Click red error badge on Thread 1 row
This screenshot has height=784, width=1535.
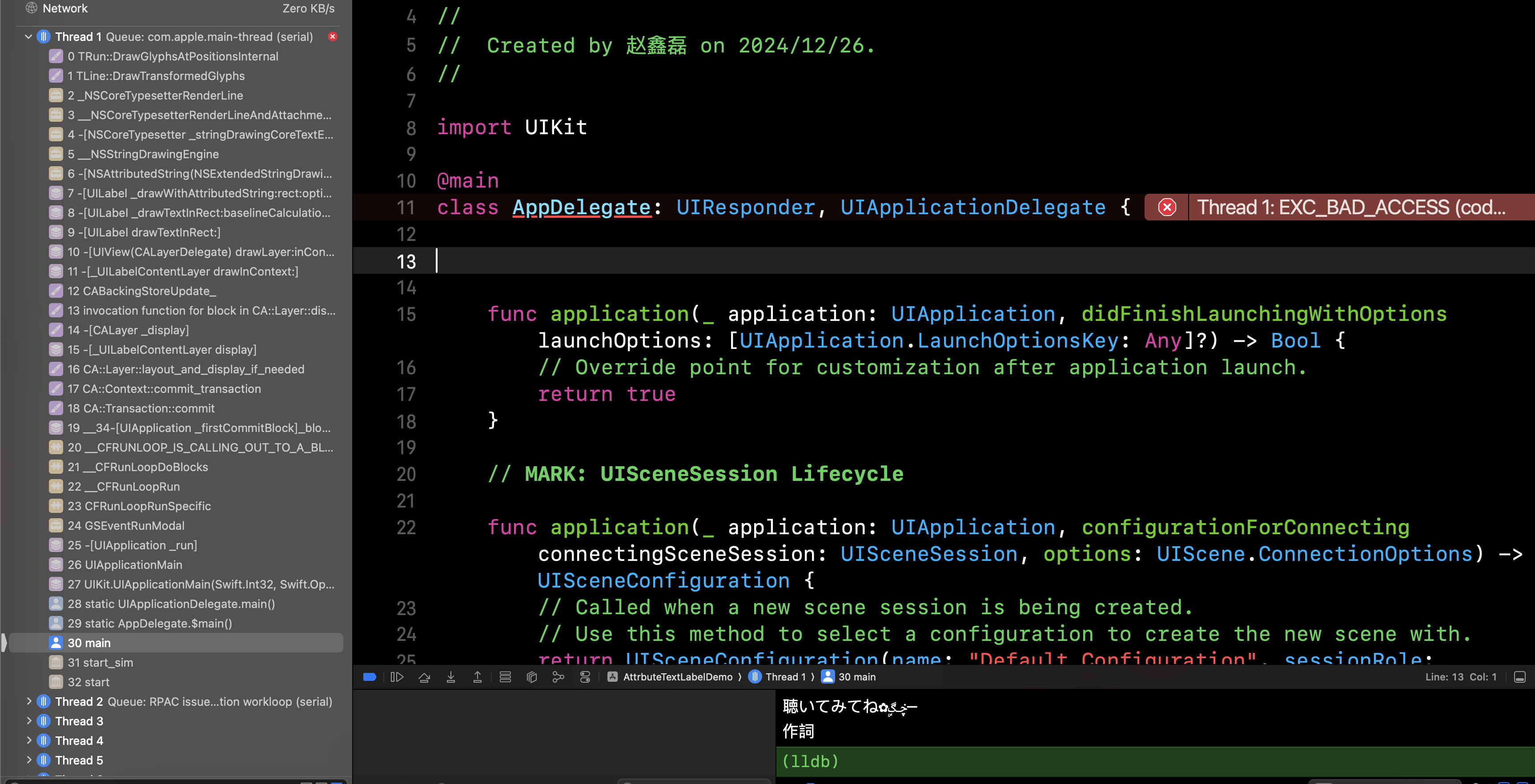pos(333,37)
